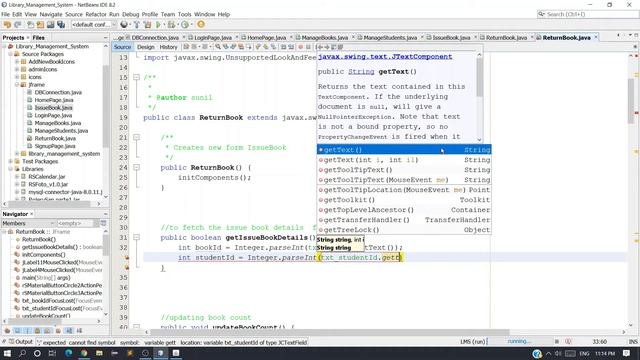Image resolution: width=640 pixels, height=360 pixels.
Task: Open the Tools menu
Action: 184,14
